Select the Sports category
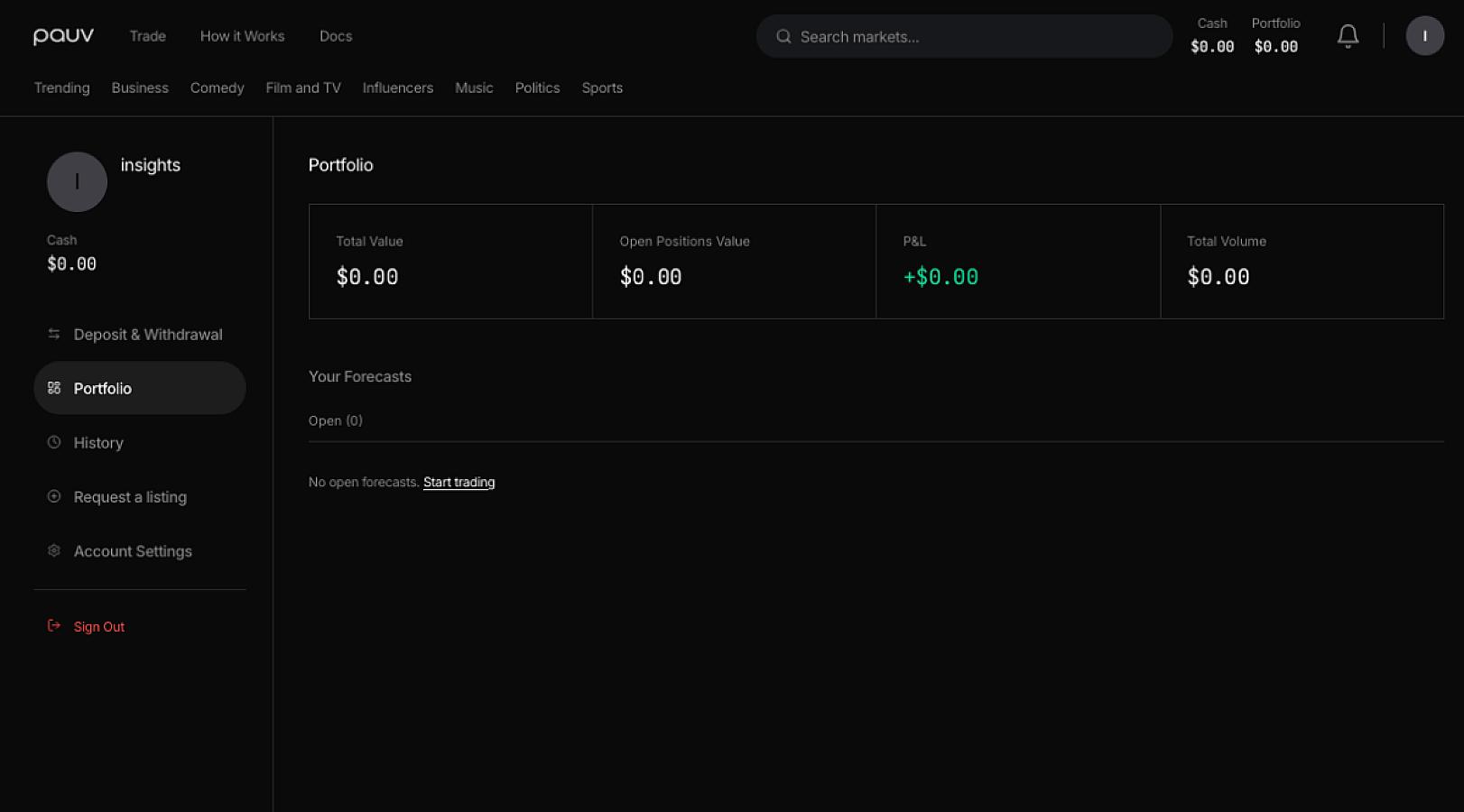Screen dimensions: 1464x812 coord(602,88)
